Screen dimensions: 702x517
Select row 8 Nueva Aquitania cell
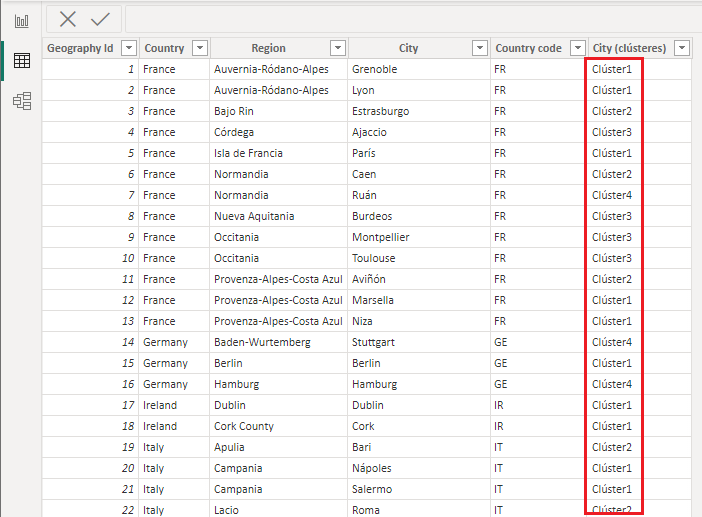[254, 216]
